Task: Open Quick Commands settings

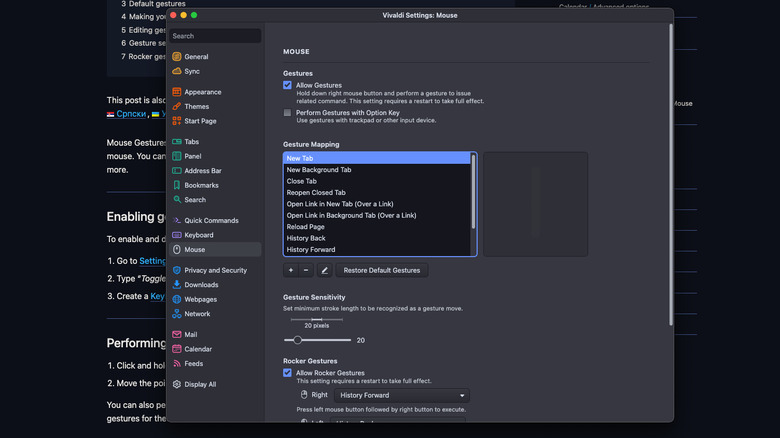Action: [x=211, y=221]
